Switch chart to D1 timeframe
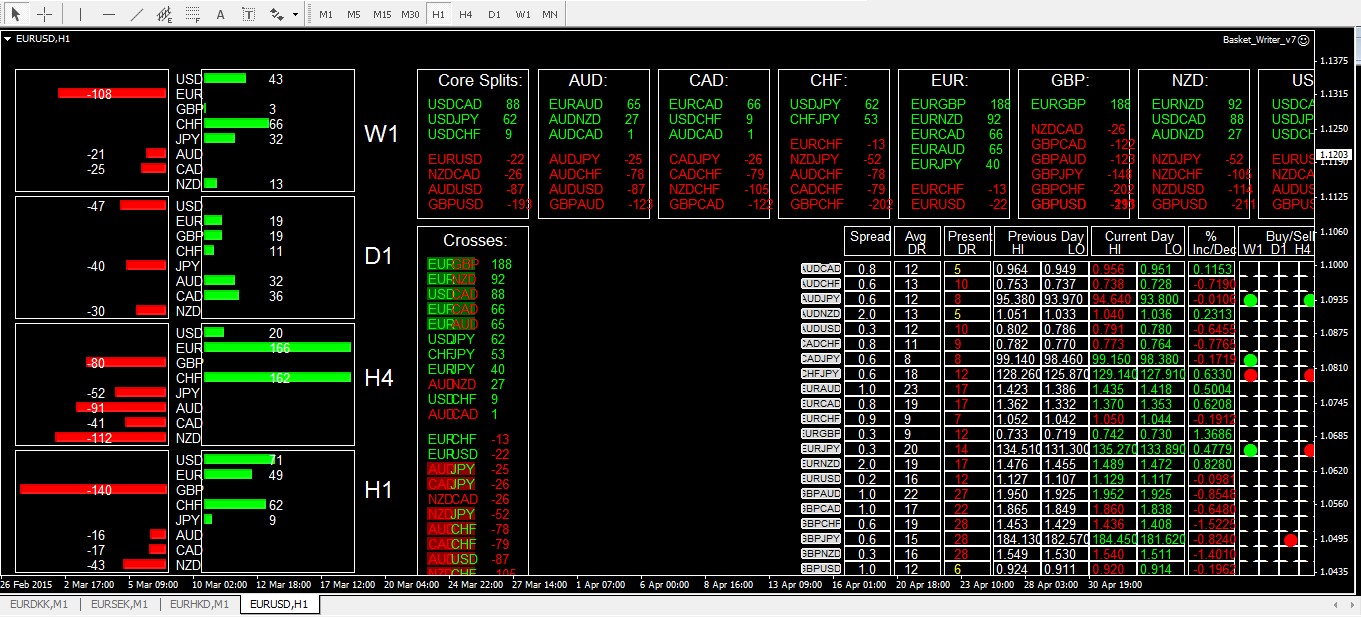The image size is (1361, 617). point(494,14)
